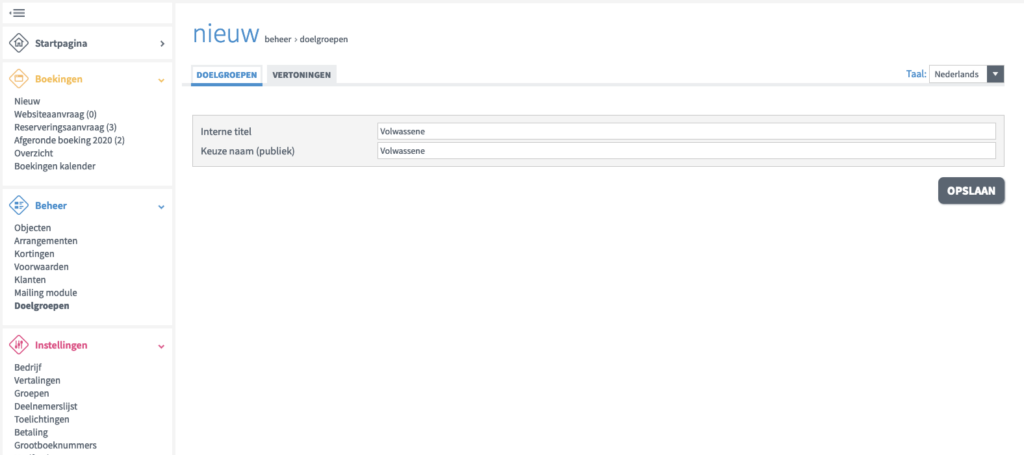
Task: Open Groepen settings
Action: (31, 394)
